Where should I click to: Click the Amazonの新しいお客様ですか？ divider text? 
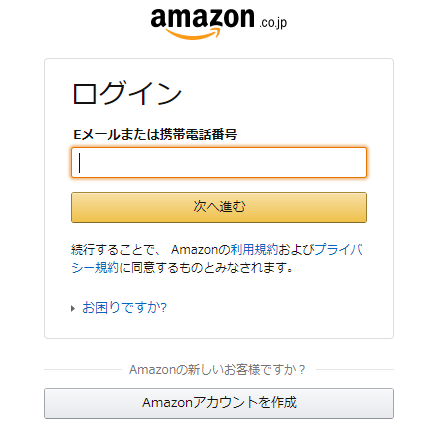pyautogui.click(x=217, y=370)
